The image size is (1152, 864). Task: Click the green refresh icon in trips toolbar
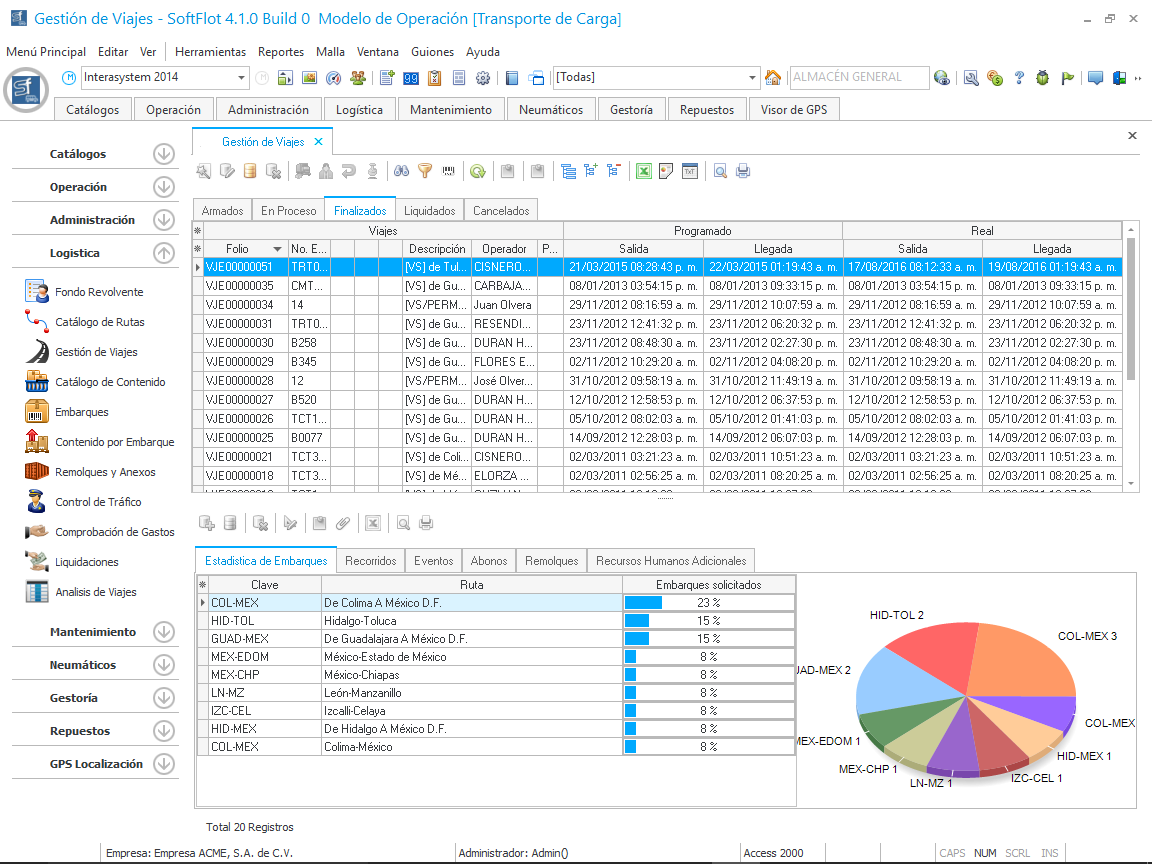pos(478,172)
